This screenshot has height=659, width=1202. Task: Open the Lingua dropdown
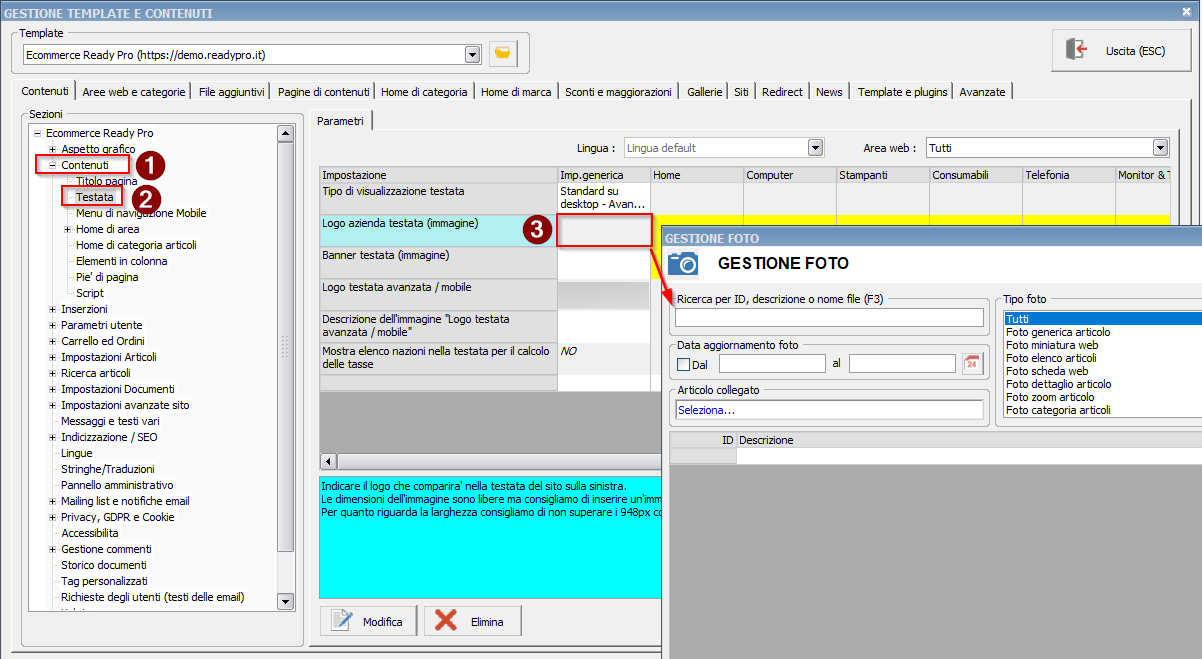815,148
